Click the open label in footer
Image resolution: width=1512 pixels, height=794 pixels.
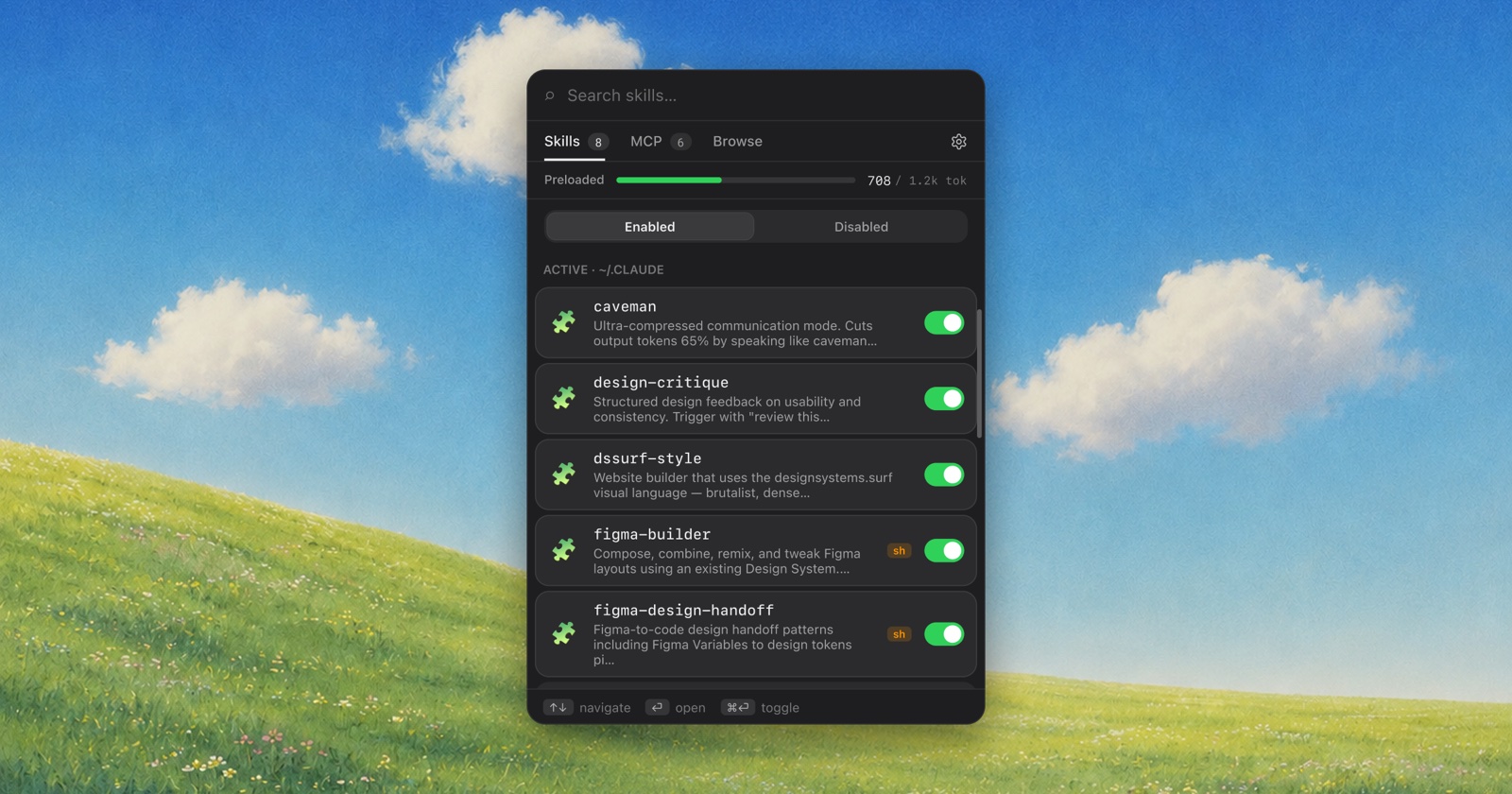point(690,708)
